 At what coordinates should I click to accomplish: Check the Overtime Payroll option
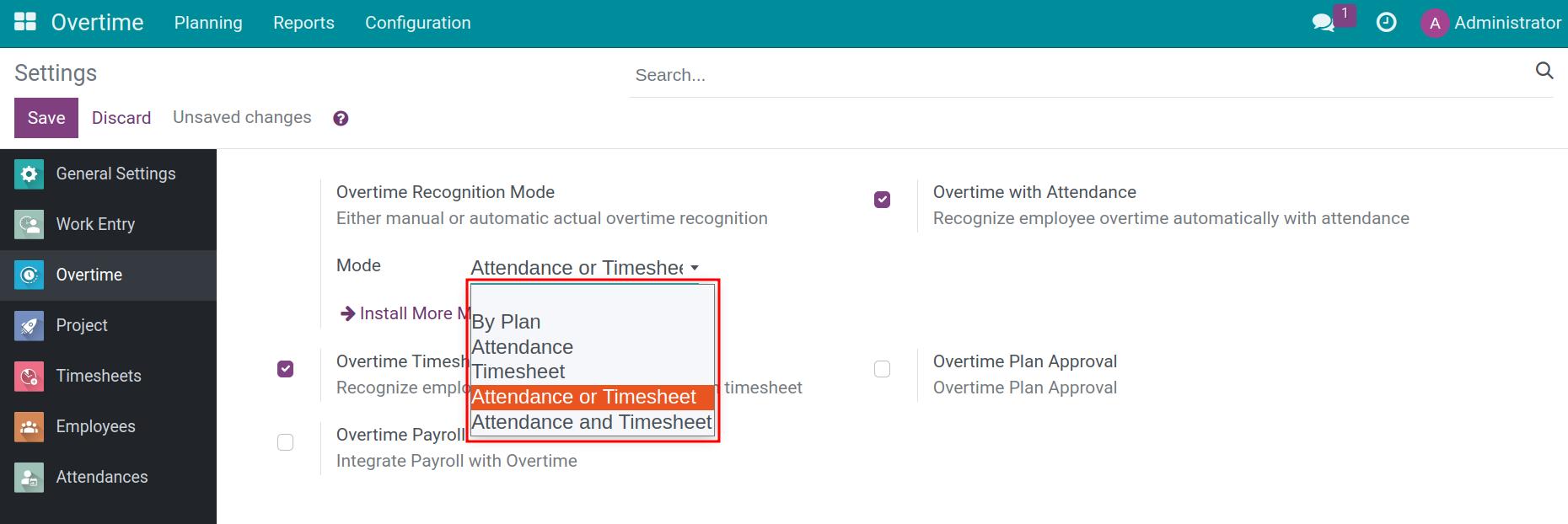point(286,441)
